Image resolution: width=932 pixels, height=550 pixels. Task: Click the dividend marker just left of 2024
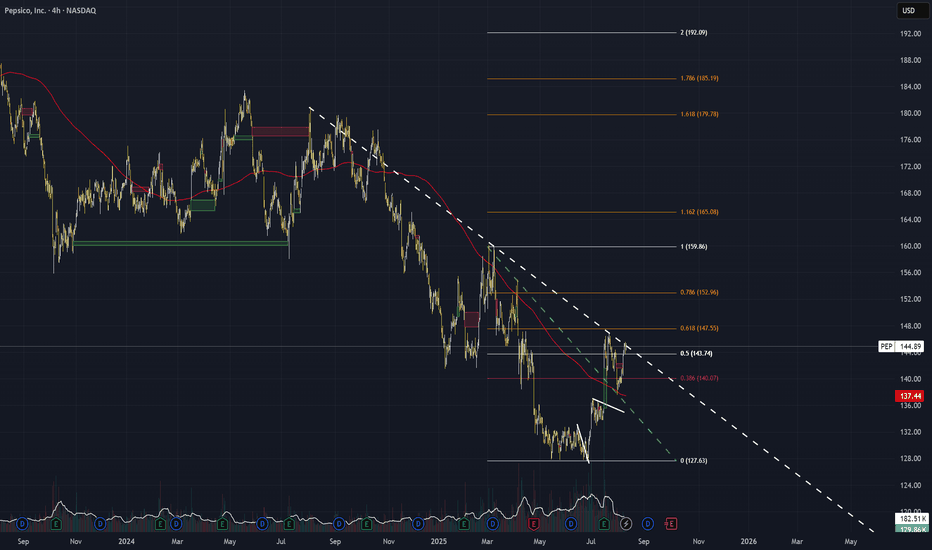tap(100, 524)
